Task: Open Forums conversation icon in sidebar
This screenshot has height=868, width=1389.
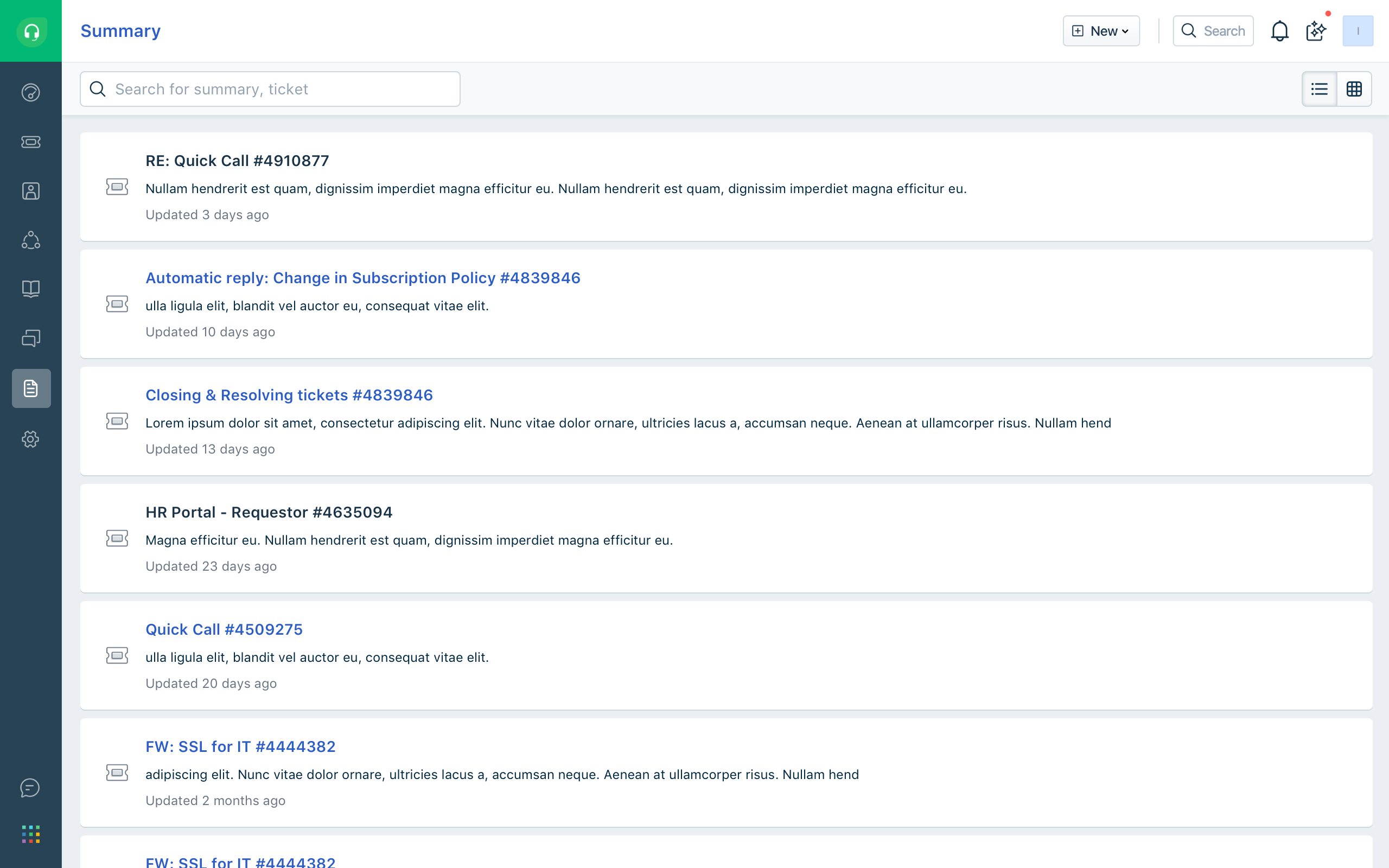Action: tap(31, 338)
